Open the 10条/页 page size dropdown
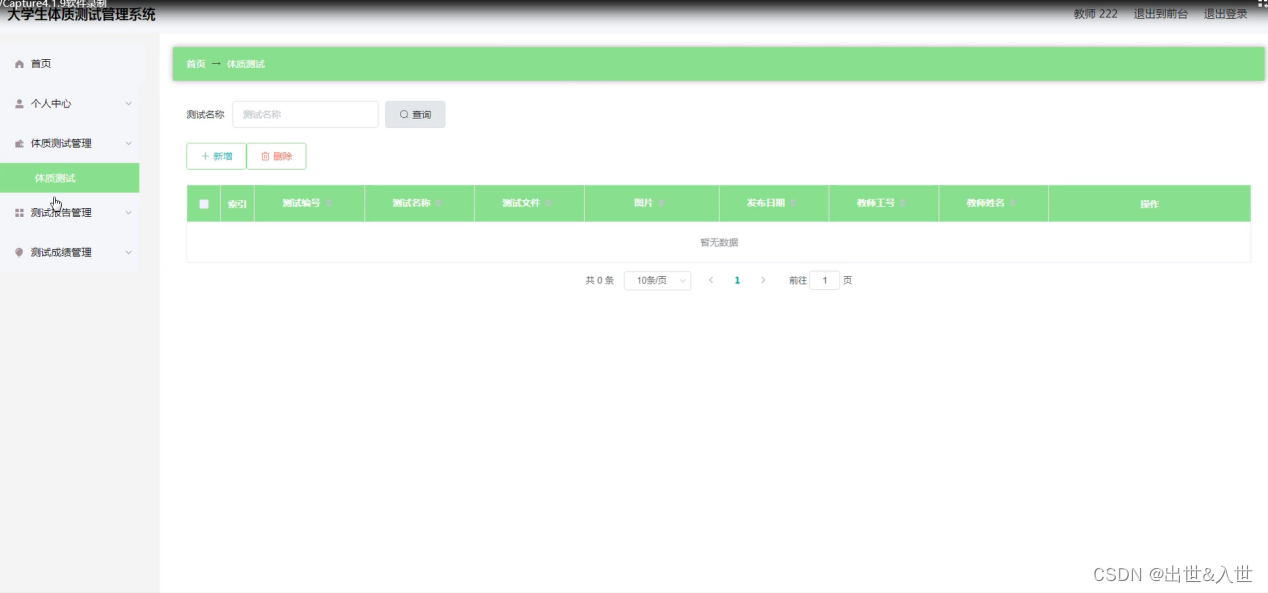 point(657,281)
